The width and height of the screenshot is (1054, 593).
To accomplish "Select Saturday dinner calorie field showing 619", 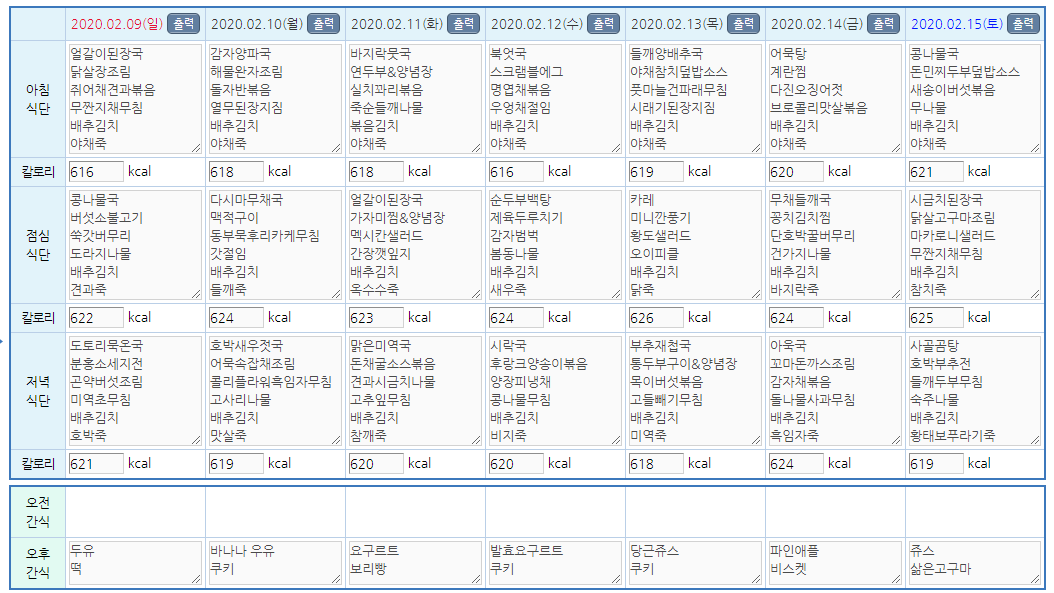I will [x=936, y=464].
